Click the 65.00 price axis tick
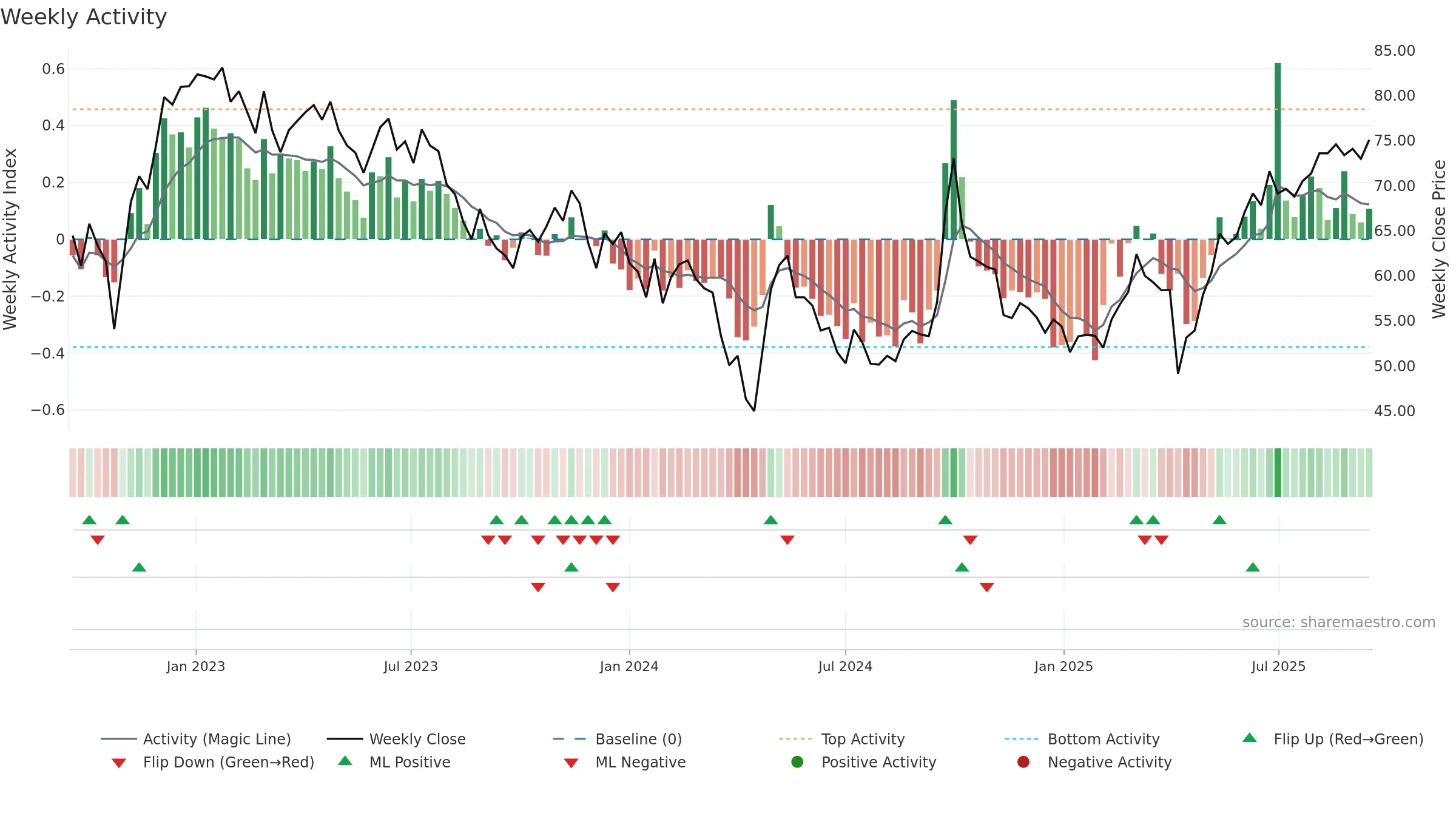Image resolution: width=1456 pixels, height=819 pixels. click(x=1395, y=231)
